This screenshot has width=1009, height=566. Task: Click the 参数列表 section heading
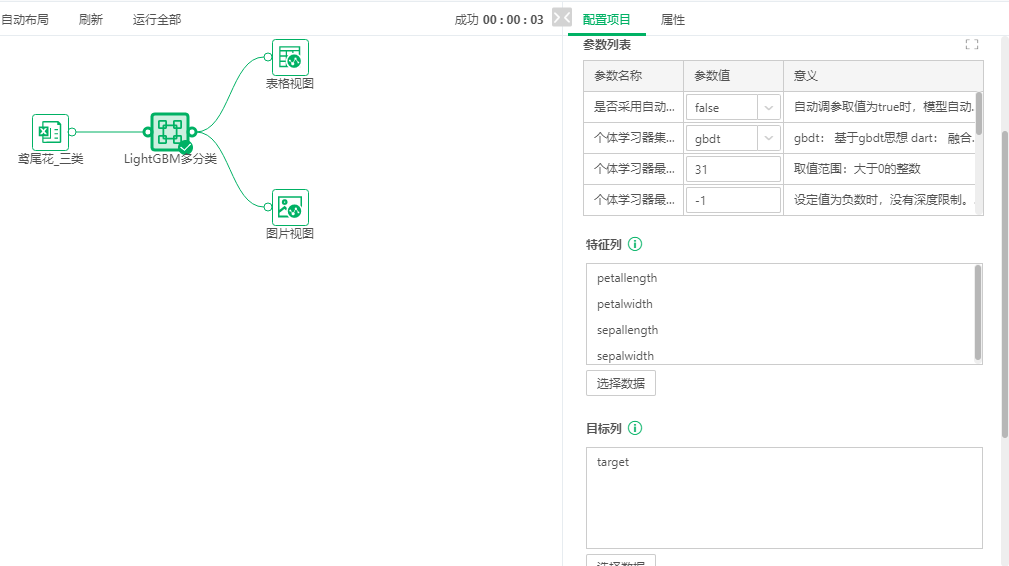pyautogui.click(x=607, y=45)
